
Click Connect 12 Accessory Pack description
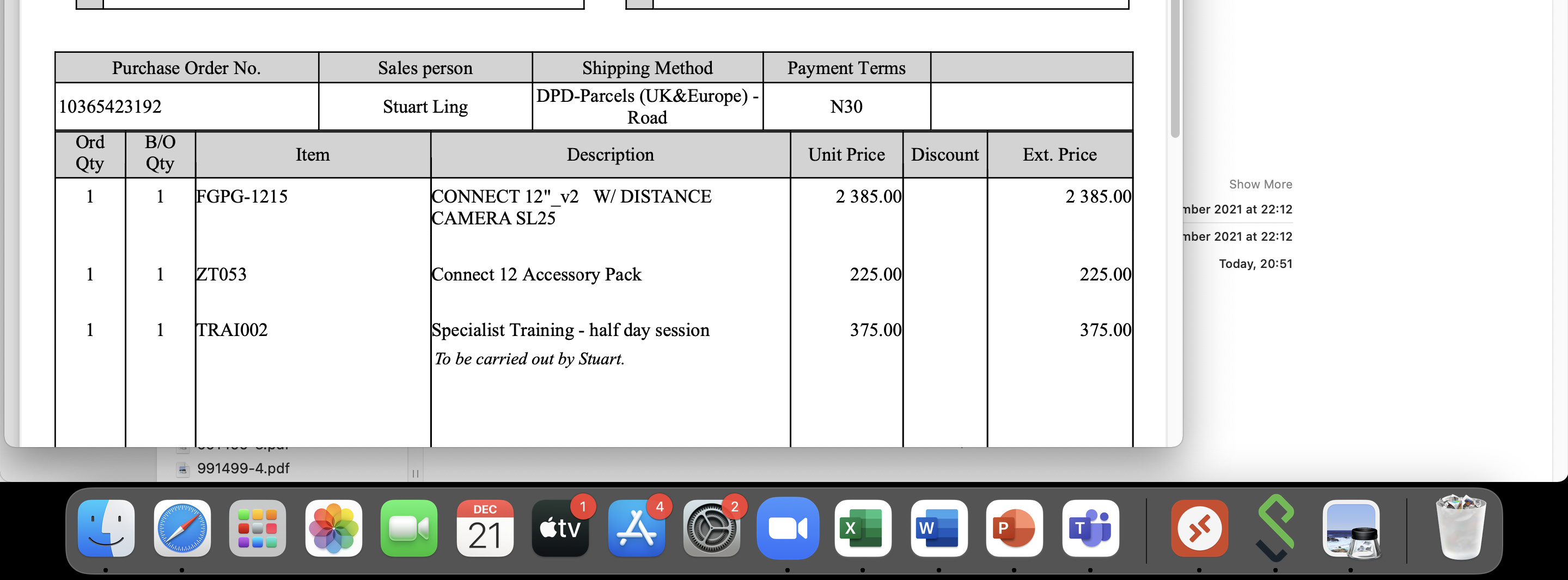click(536, 274)
